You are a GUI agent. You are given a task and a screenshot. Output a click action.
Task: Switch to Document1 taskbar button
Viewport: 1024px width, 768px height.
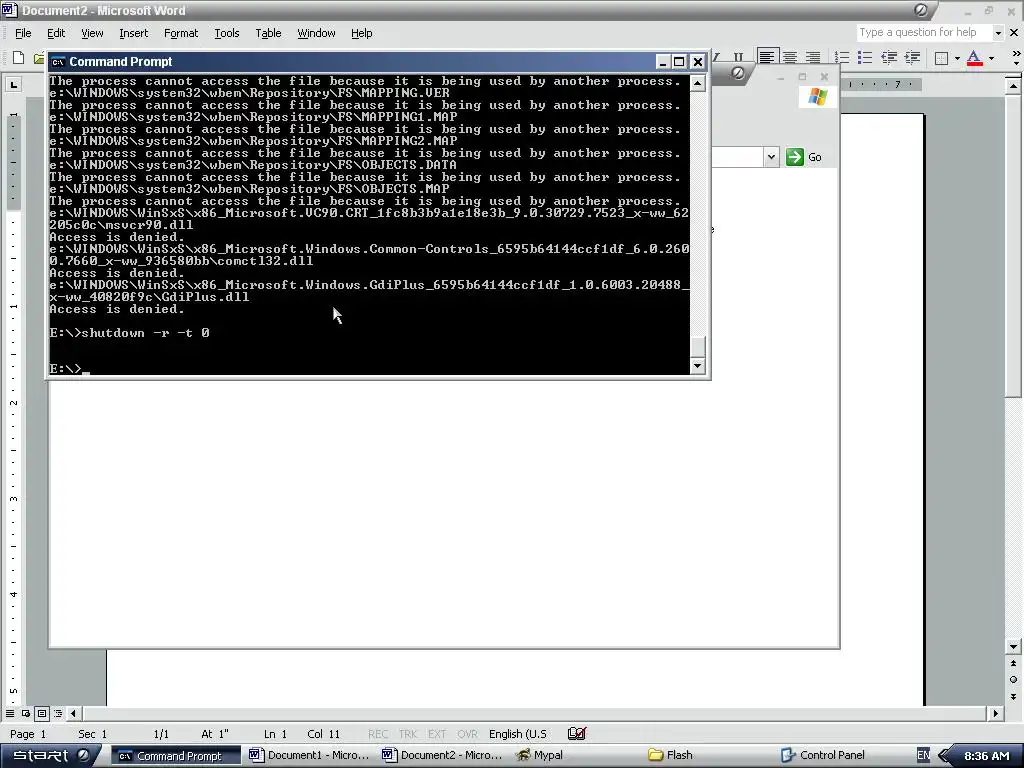(x=310, y=756)
